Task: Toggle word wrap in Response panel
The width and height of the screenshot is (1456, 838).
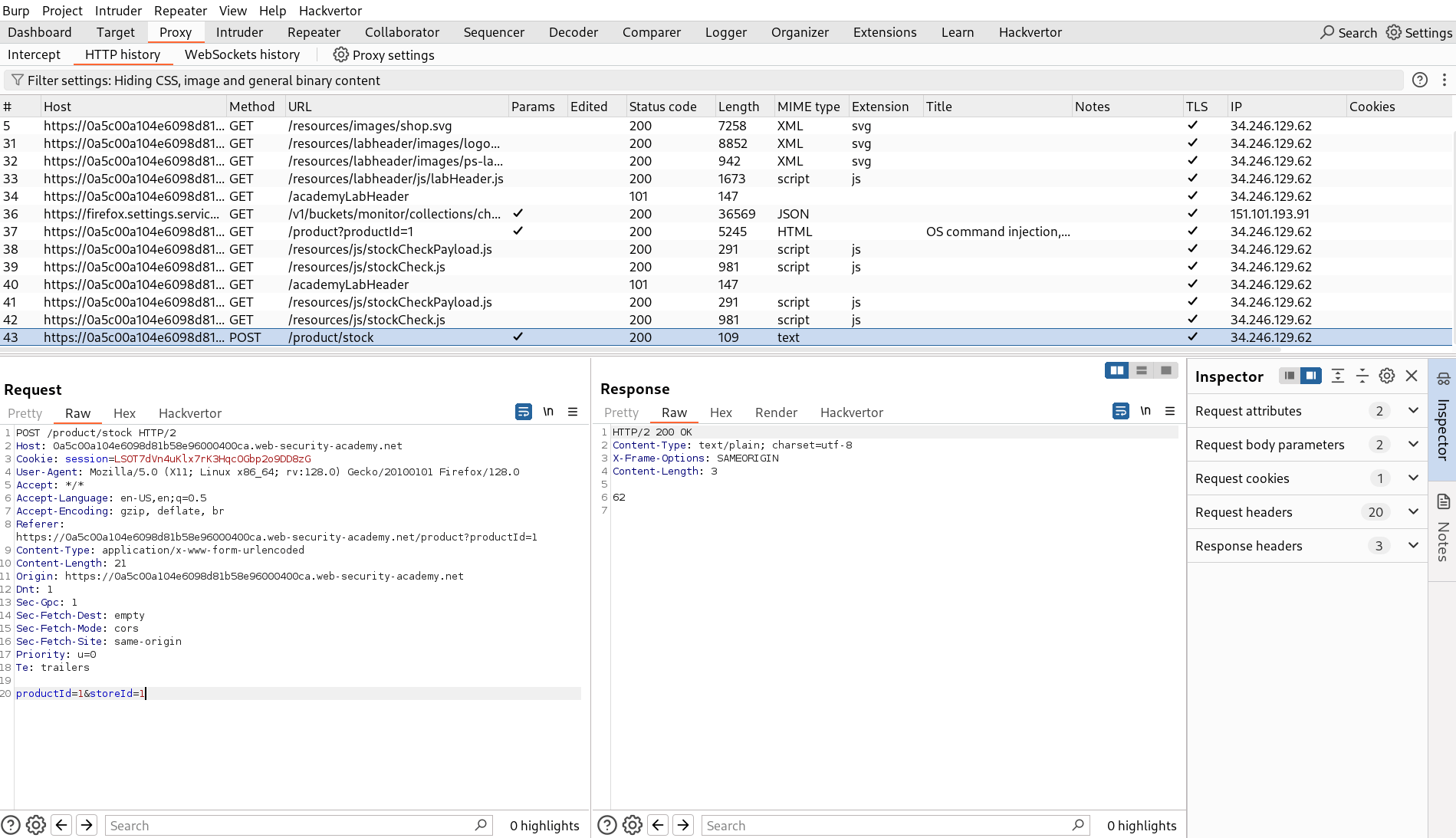Action: [1121, 411]
